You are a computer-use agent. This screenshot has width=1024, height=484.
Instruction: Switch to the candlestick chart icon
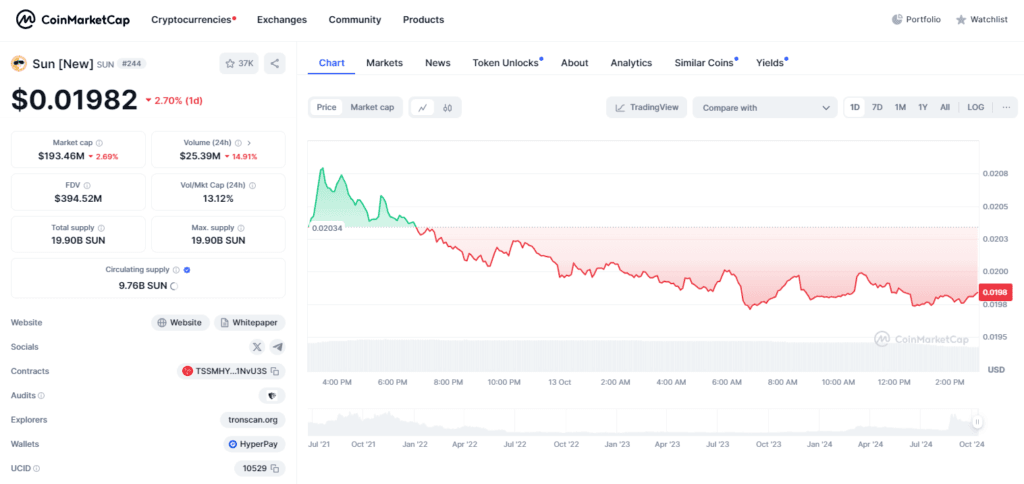pyautogui.click(x=447, y=108)
